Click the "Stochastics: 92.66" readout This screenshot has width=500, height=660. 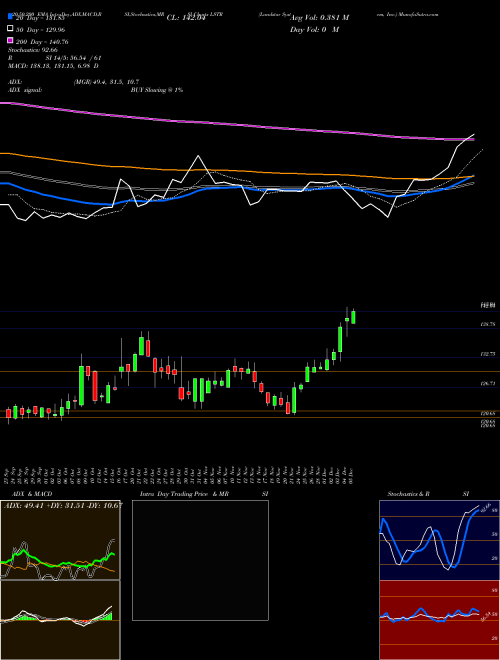click(33, 50)
